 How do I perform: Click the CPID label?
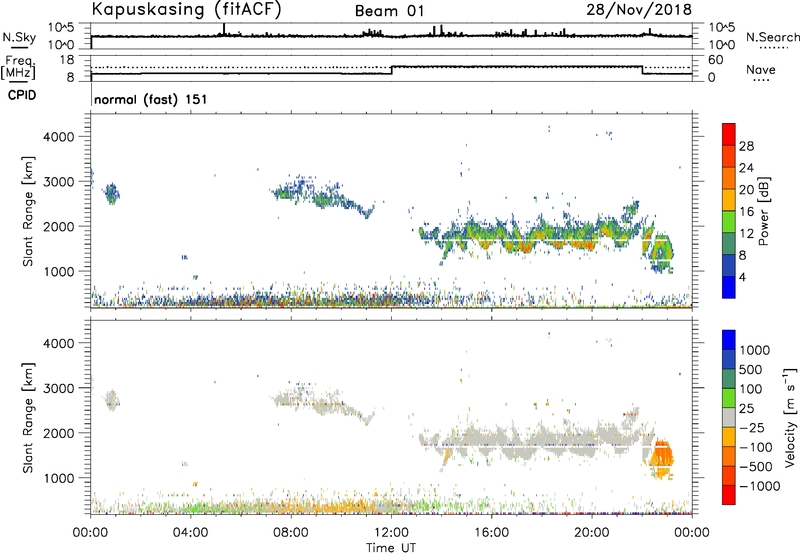click(22, 95)
